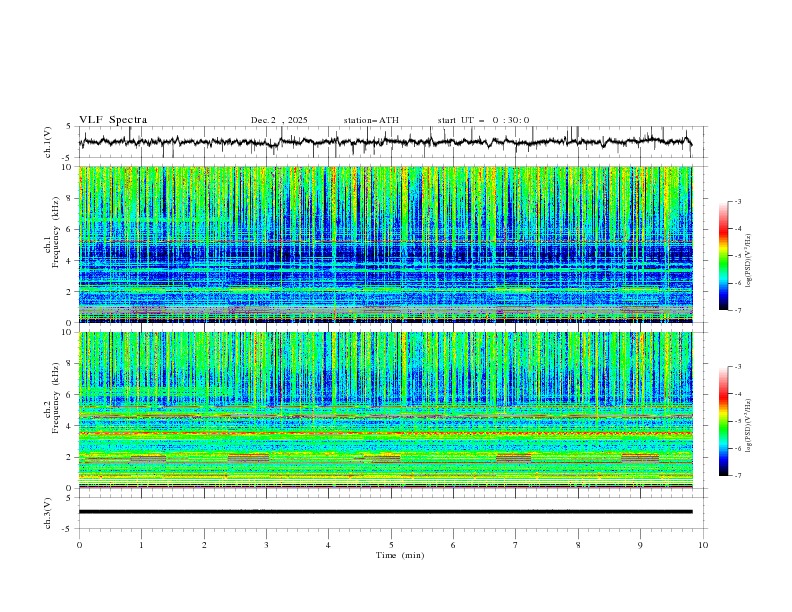Click the ch.2 colorbar "log(PSD)(V²/Hz)" label

pos(748,426)
